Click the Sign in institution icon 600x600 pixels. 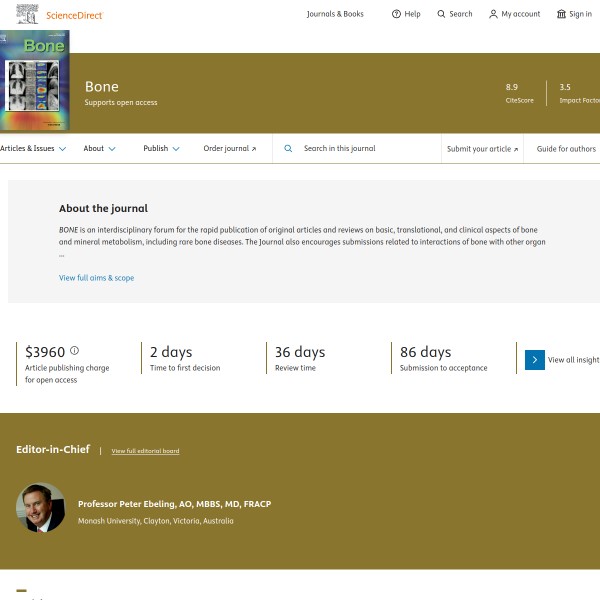pos(561,14)
